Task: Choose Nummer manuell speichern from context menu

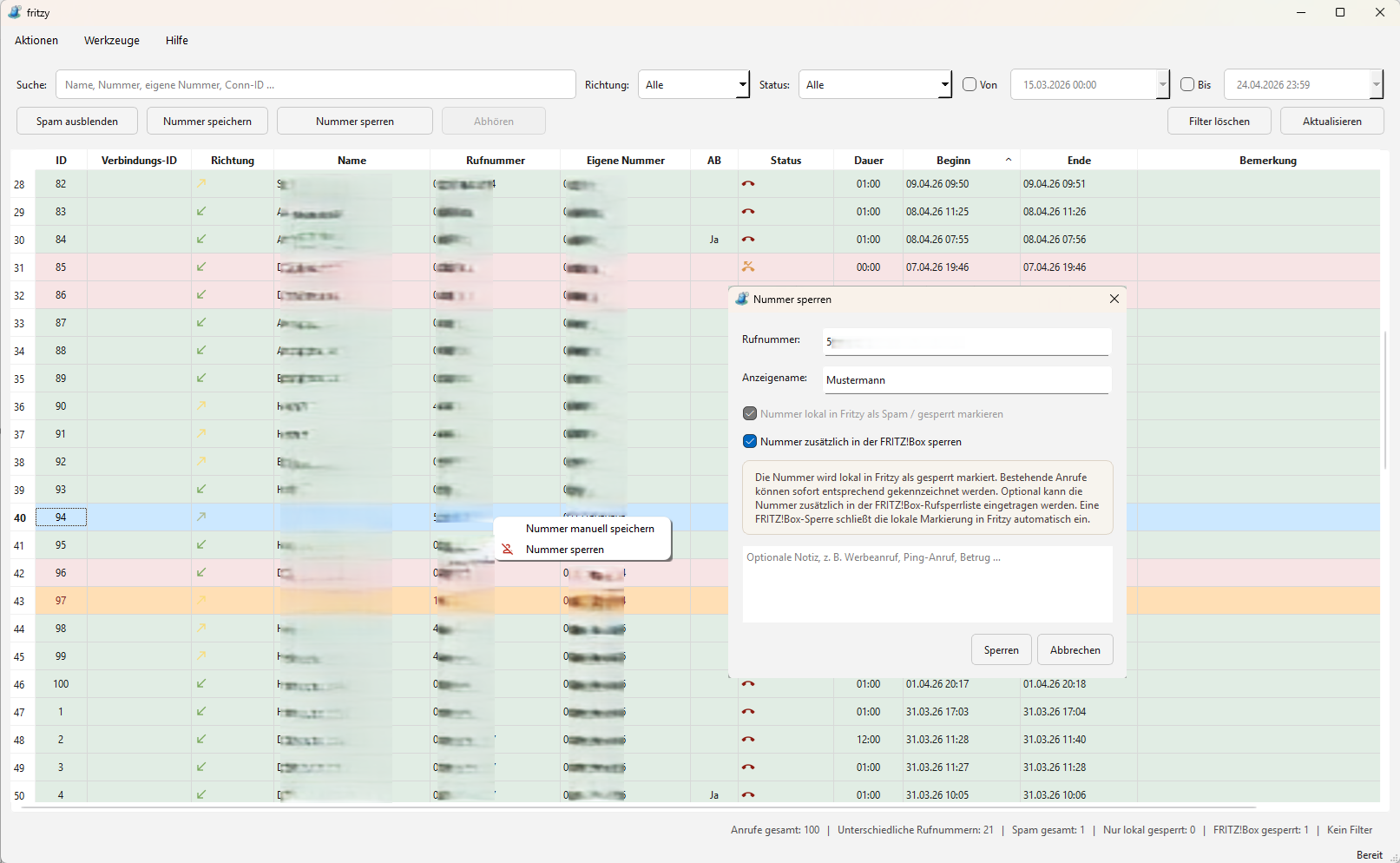Action: pos(590,529)
